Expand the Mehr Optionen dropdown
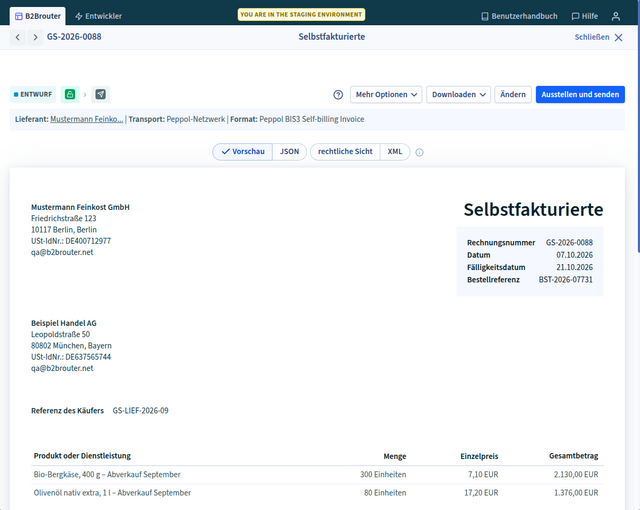Viewport: 640px width, 510px height. click(386, 94)
